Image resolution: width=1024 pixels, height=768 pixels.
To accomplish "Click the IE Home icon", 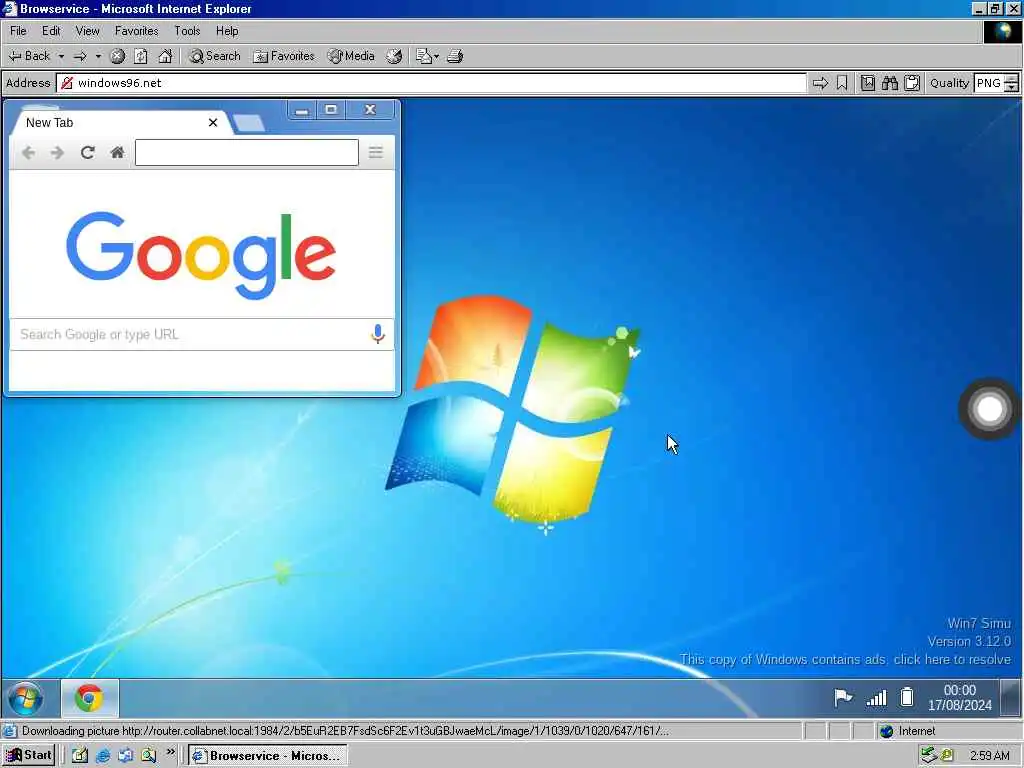I will coord(165,56).
